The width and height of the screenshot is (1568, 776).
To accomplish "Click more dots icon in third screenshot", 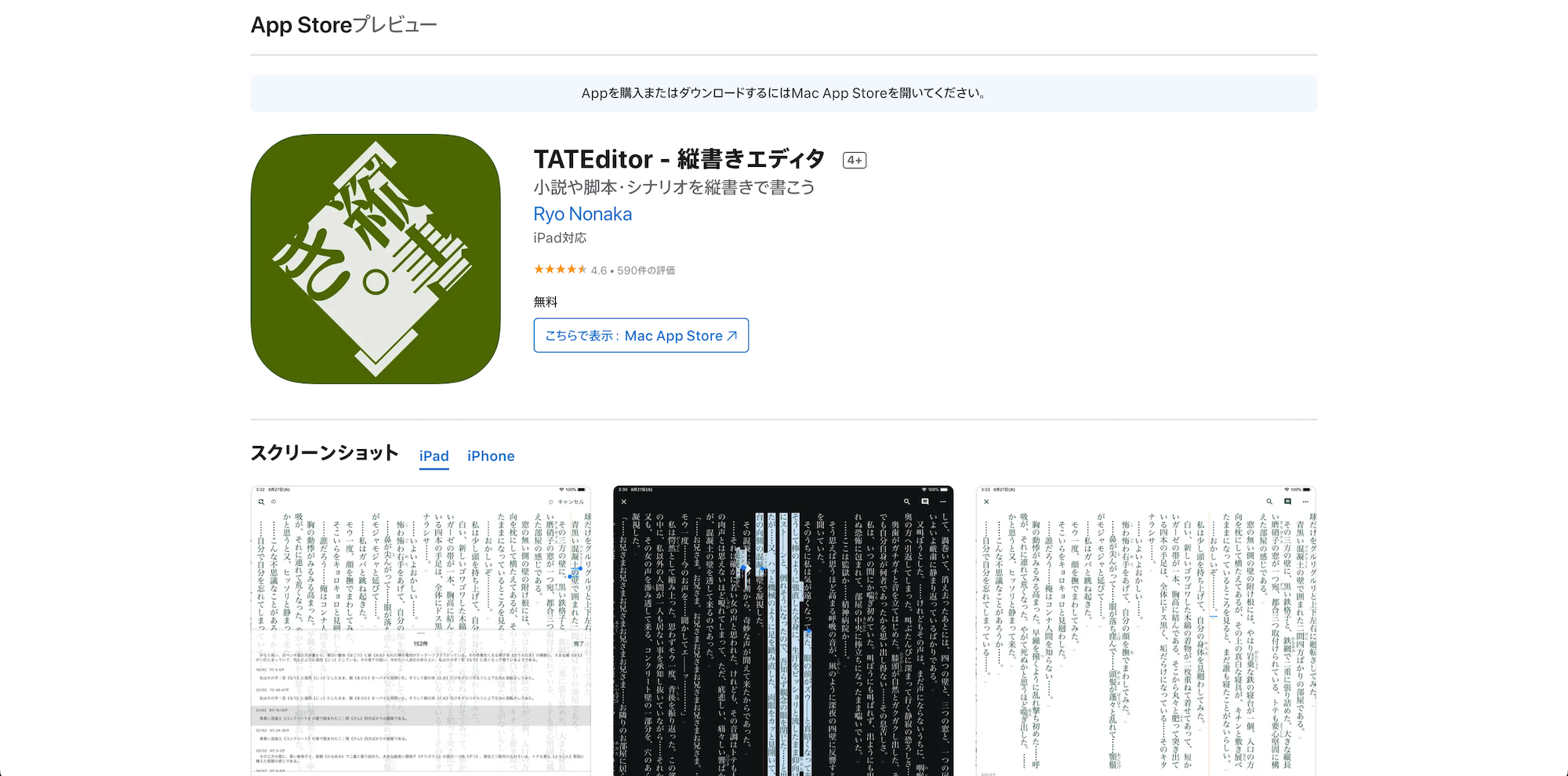I will [1305, 502].
